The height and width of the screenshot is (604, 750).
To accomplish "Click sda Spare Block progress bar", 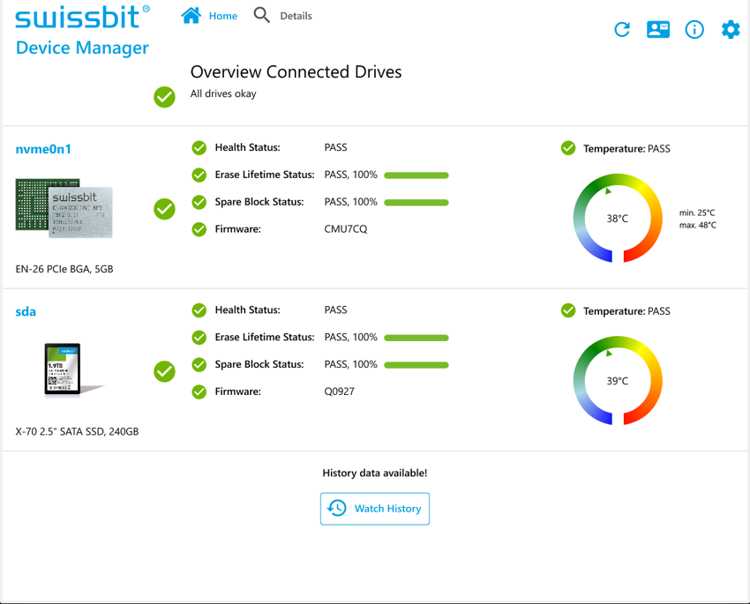I will (416, 365).
